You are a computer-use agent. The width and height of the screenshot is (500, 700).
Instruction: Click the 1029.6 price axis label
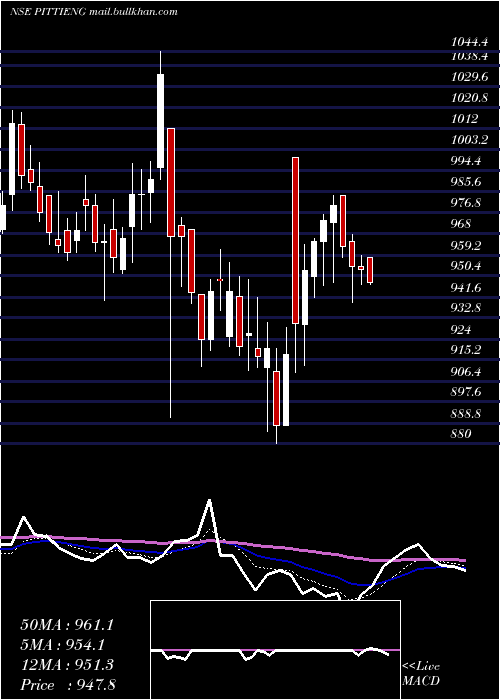click(x=470, y=77)
